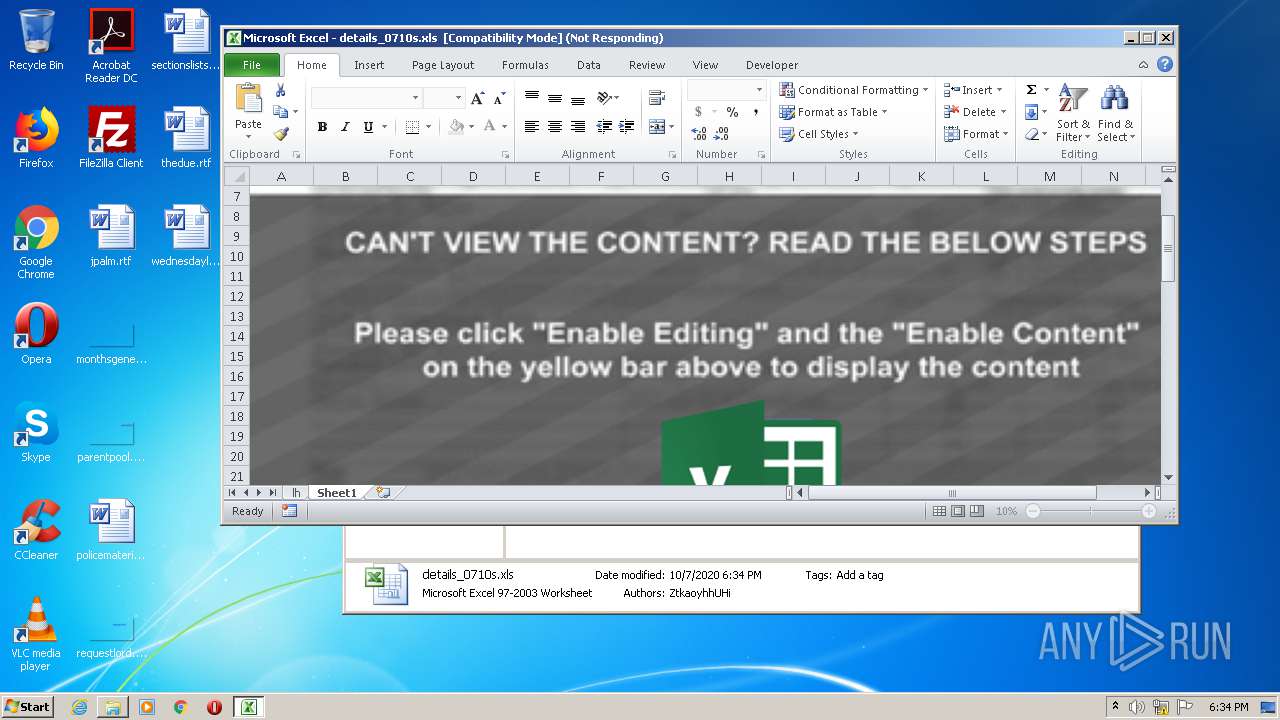Expand the Cell Styles dropdown
This screenshot has width=1280, height=720.
point(855,134)
